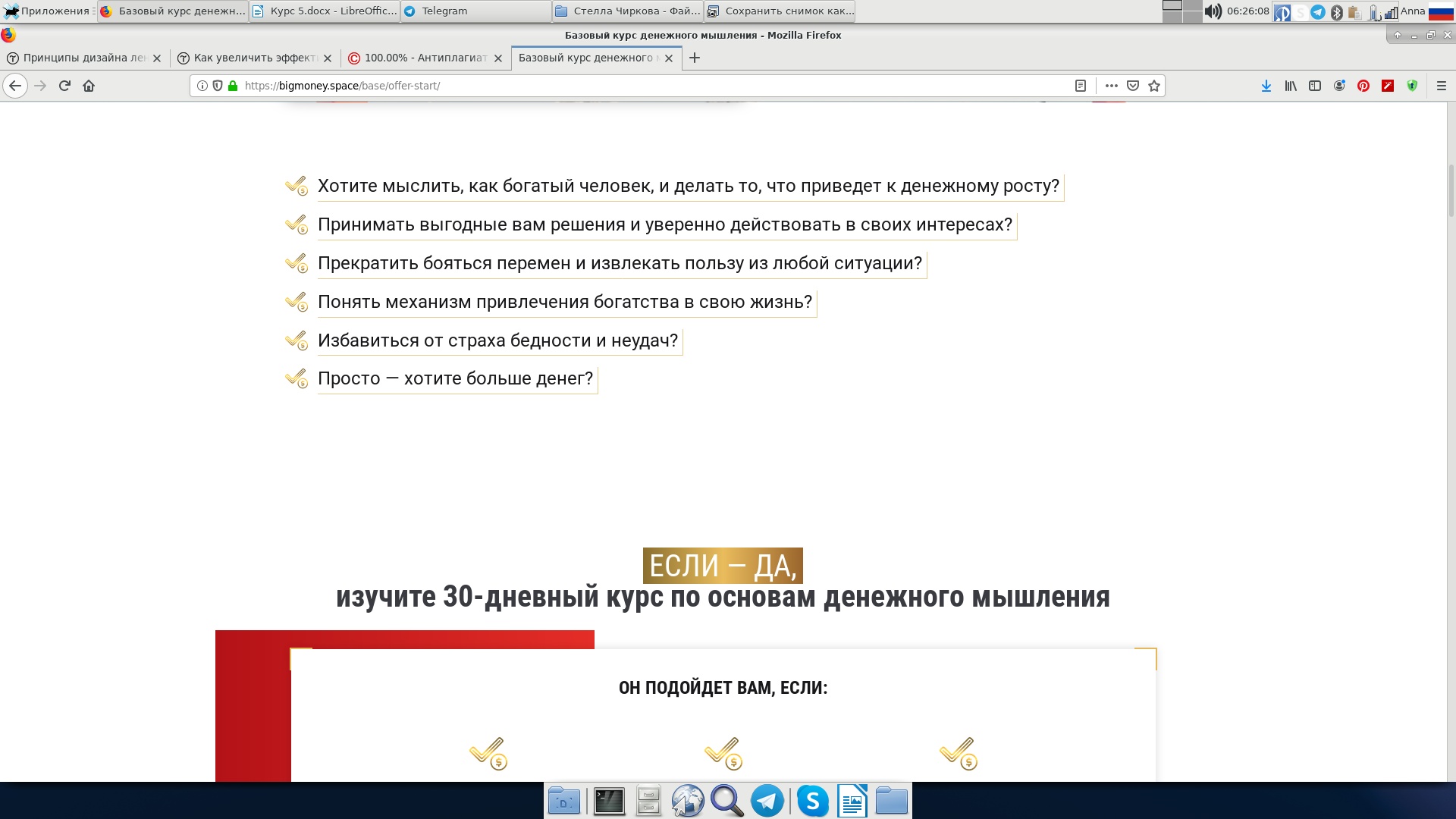Viewport: 1456px width, 819px height.
Task: Open Telegram from the dock
Action: [x=767, y=801]
